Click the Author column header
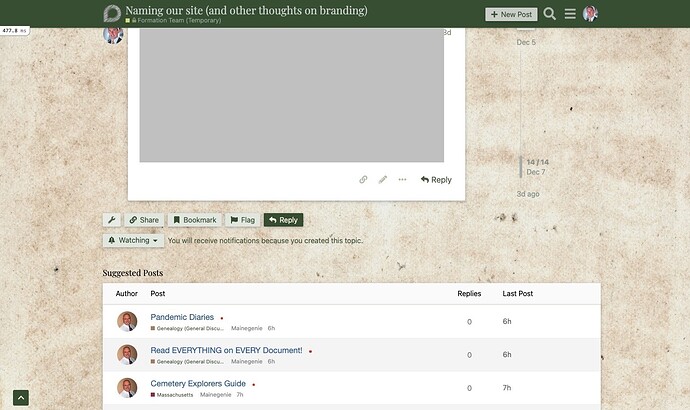The width and height of the screenshot is (690, 410). pos(127,293)
